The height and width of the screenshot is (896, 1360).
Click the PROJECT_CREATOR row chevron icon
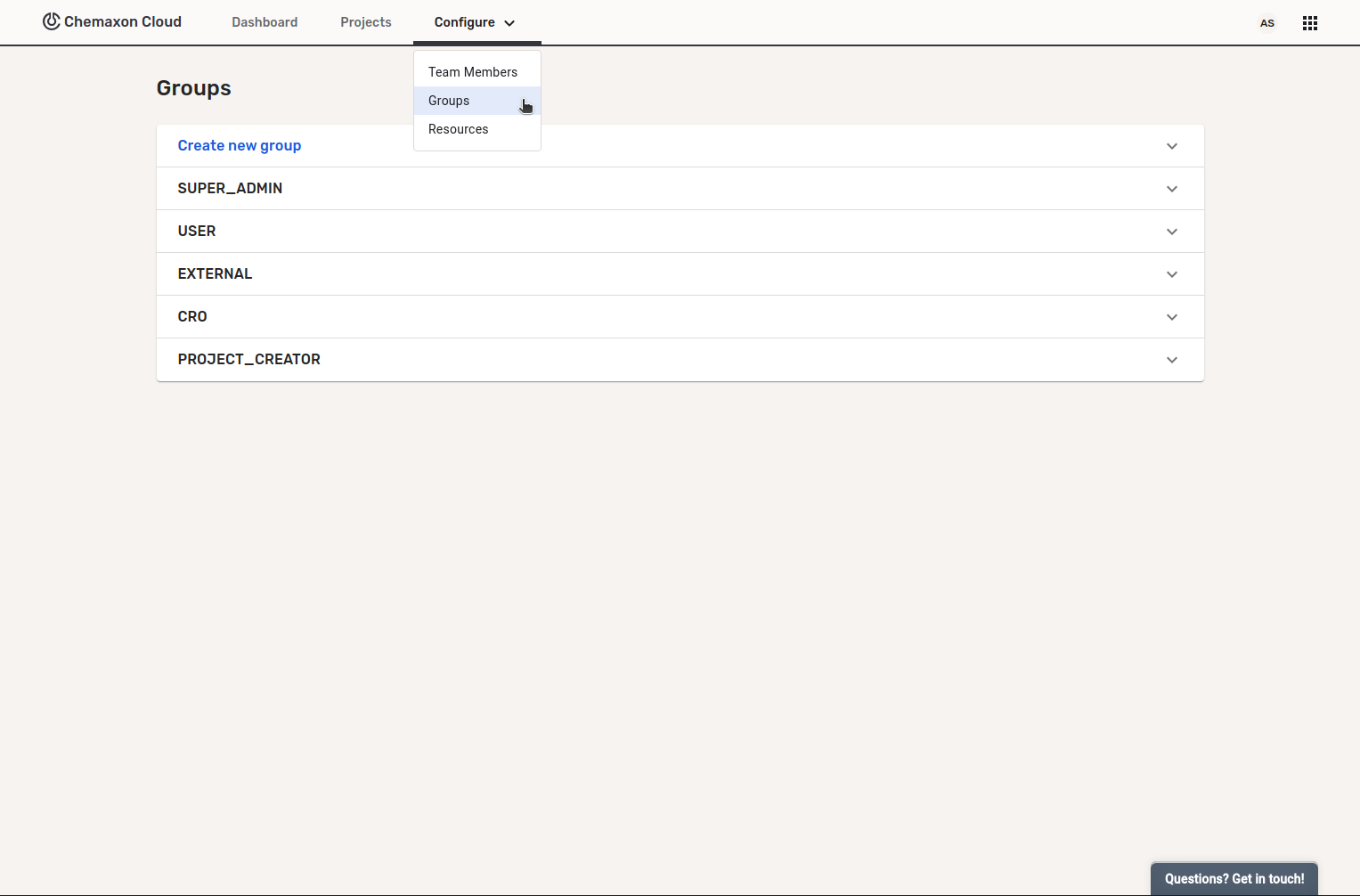point(1171,360)
